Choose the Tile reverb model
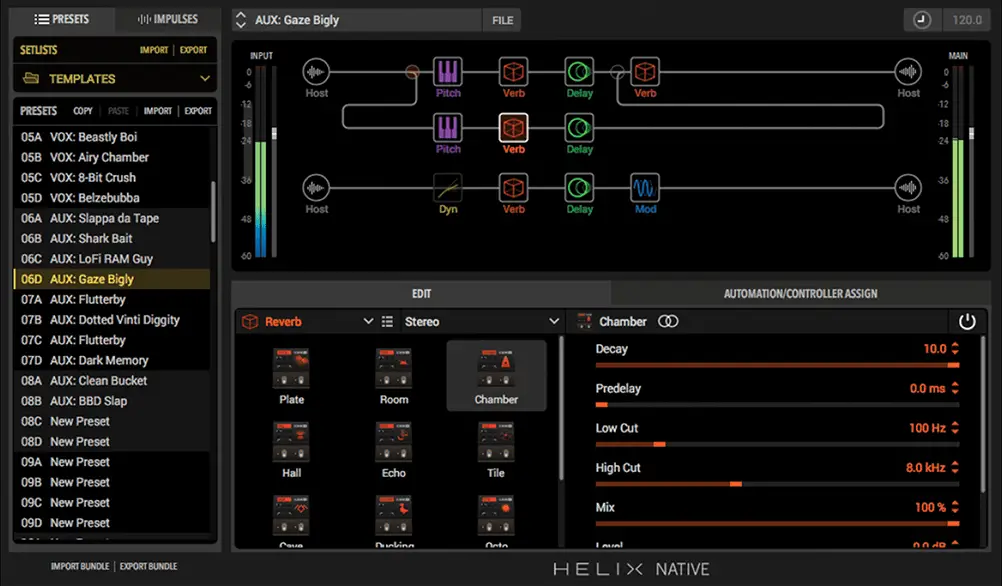Screen dimensions: 1002x586 tap(496, 449)
